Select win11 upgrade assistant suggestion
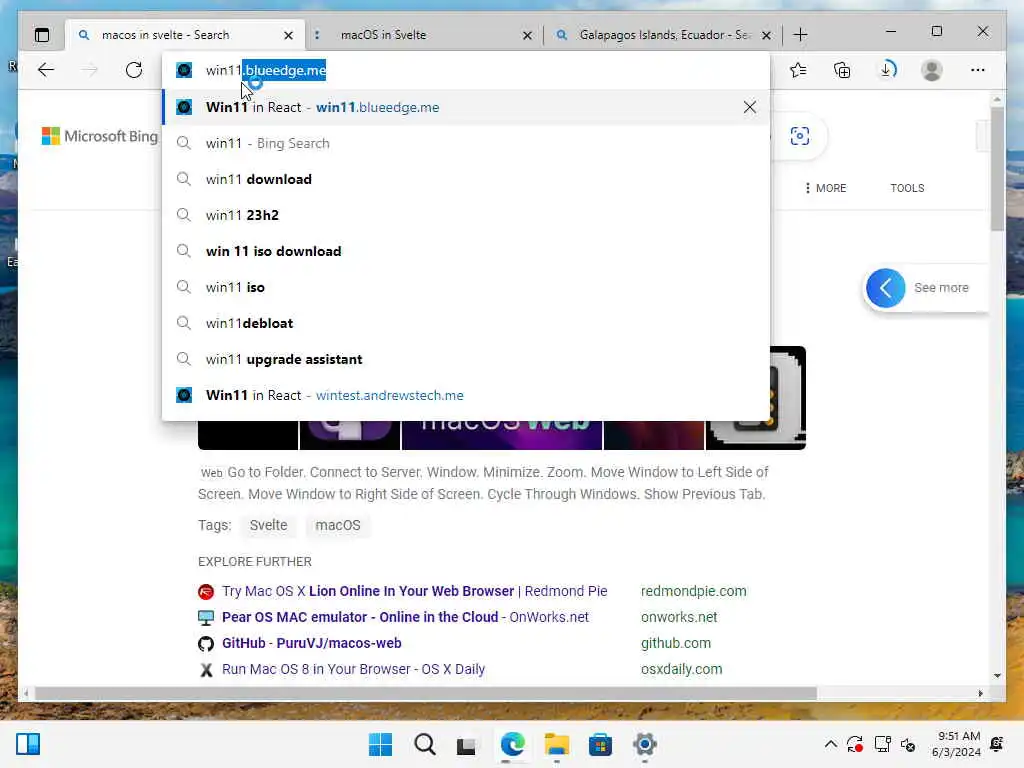This screenshot has height=768, width=1024. [x=466, y=359]
